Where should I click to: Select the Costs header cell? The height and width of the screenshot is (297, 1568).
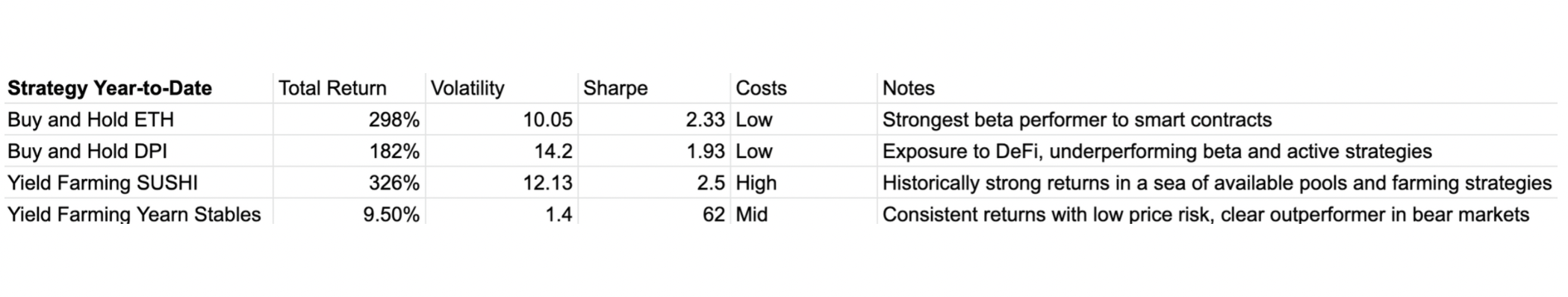pyautogui.click(x=803, y=88)
